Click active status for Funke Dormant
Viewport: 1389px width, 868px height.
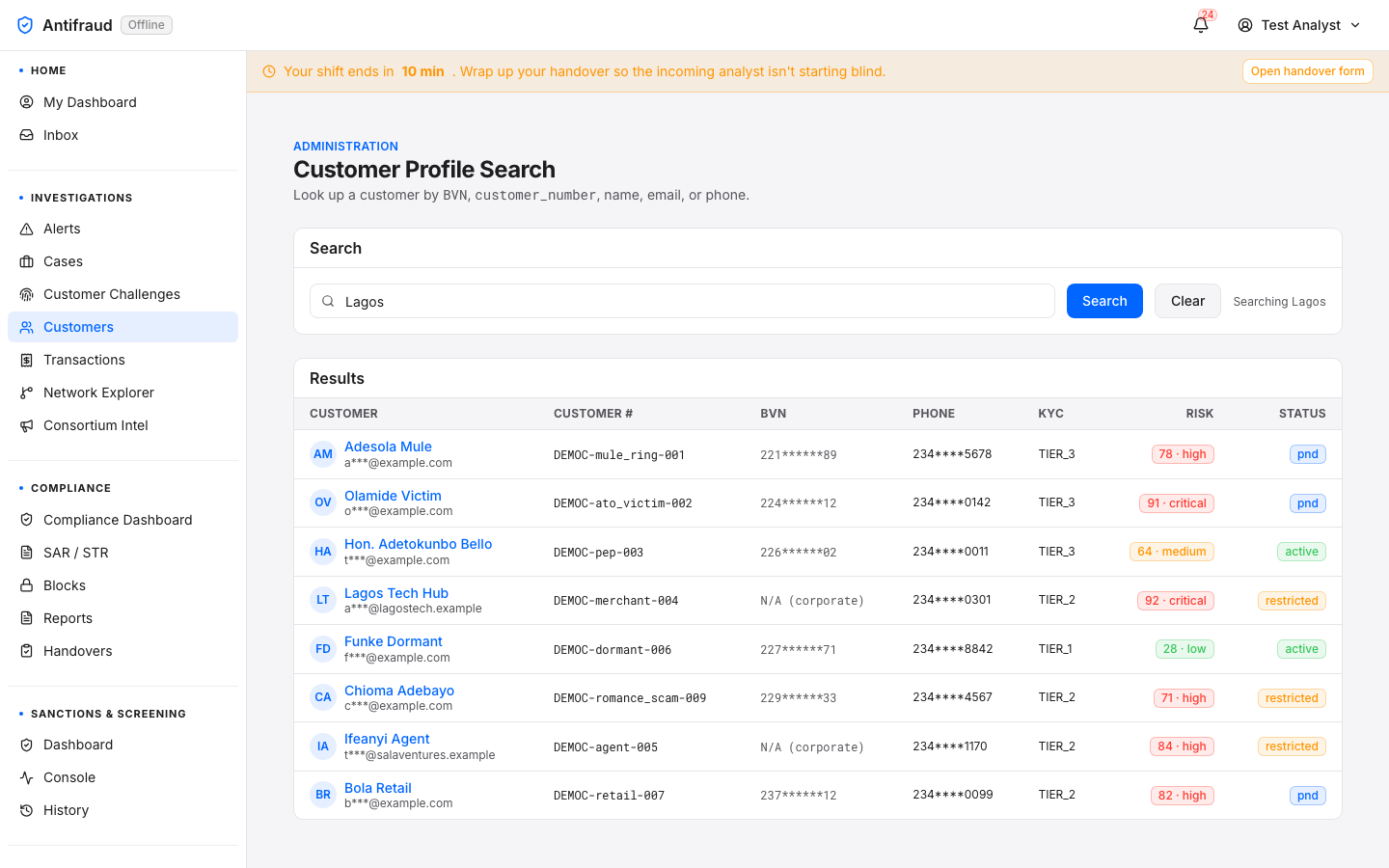(1301, 649)
